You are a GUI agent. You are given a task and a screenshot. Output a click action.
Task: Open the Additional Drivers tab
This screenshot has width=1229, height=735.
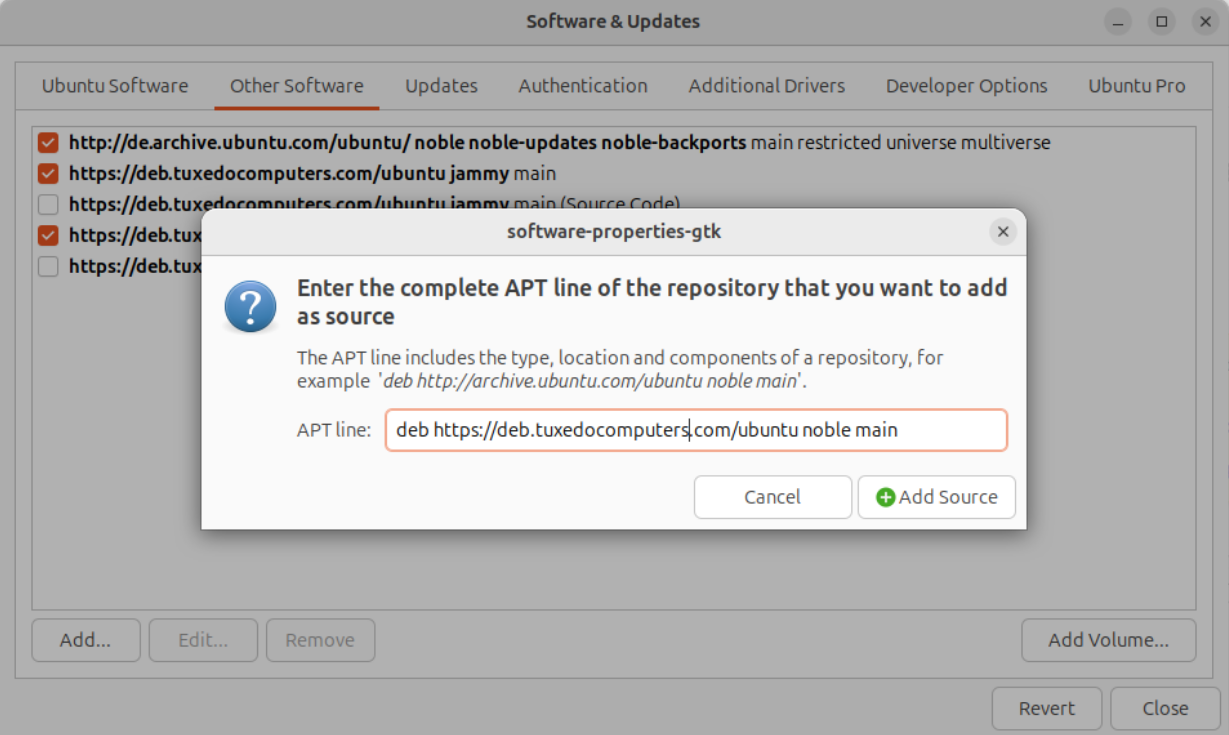tap(767, 86)
